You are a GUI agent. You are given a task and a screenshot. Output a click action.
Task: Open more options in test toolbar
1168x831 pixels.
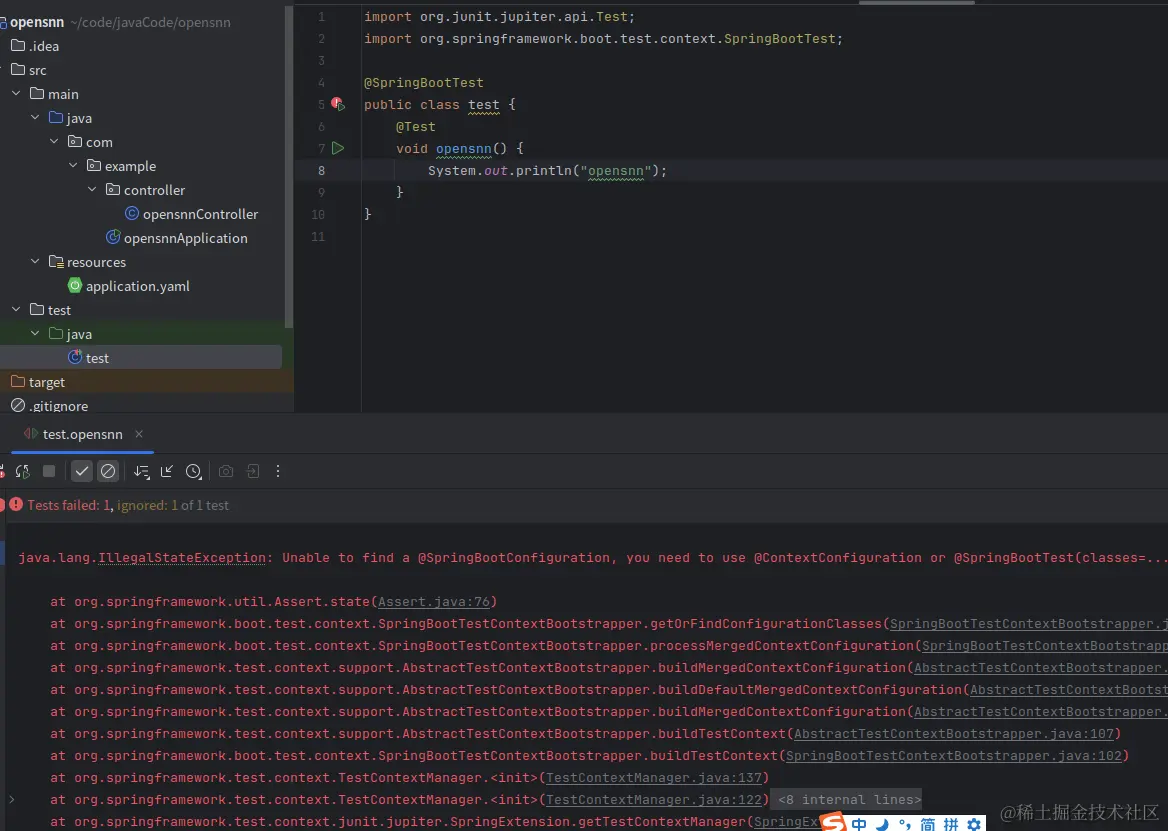pyautogui.click(x=278, y=471)
